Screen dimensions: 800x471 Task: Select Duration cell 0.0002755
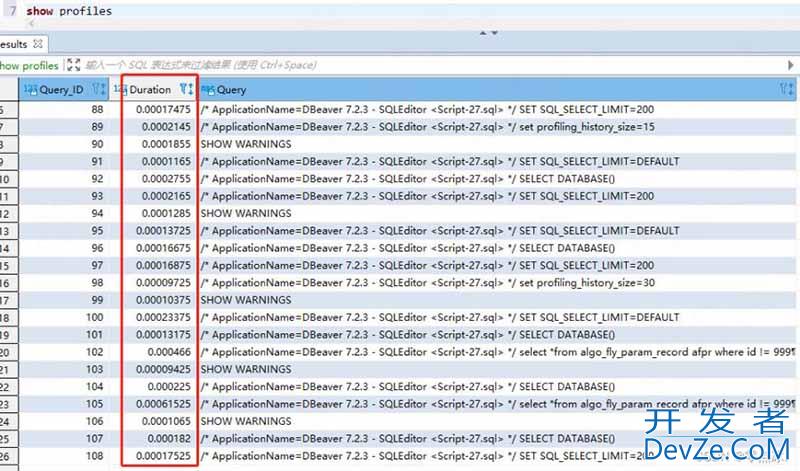click(x=154, y=179)
